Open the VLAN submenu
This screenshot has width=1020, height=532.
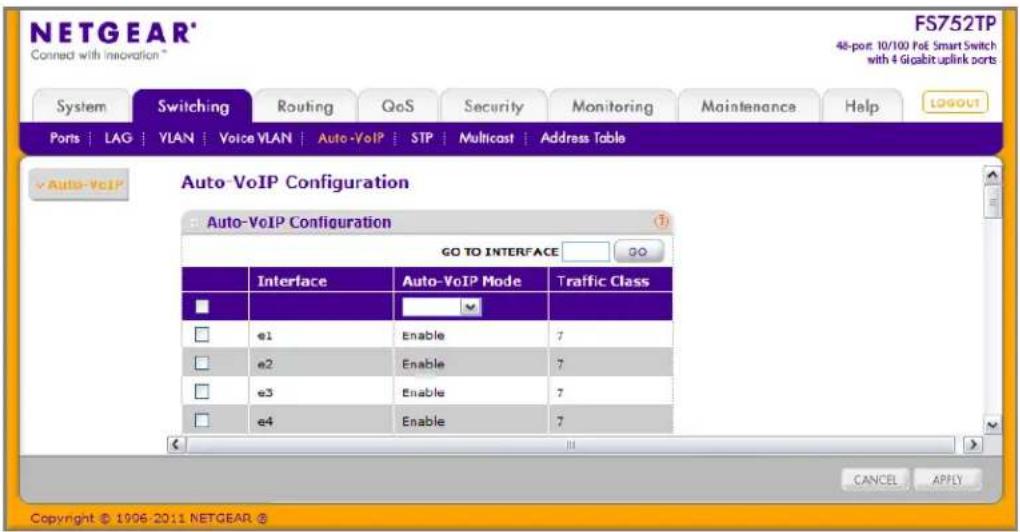tap(176, 138)
